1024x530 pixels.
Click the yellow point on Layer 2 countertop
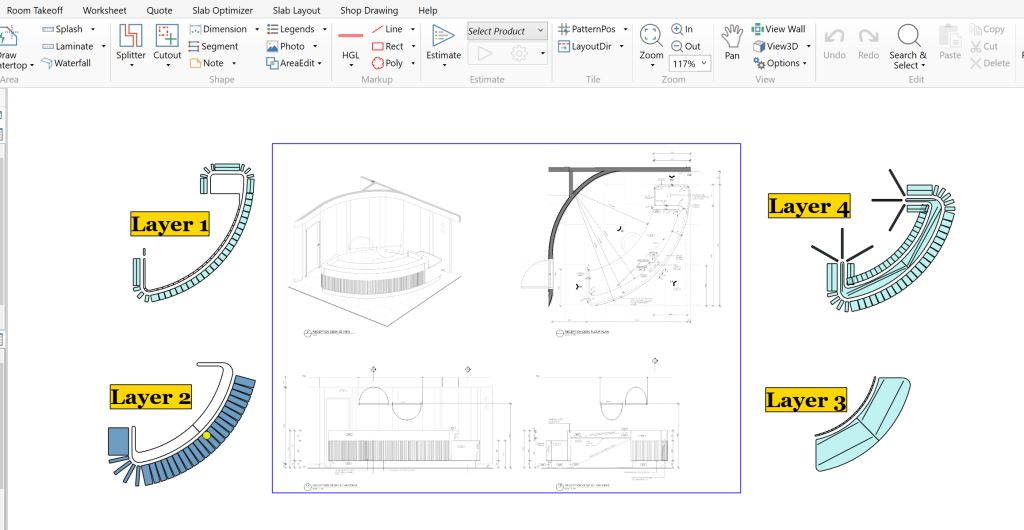click(x=206, y=435)
